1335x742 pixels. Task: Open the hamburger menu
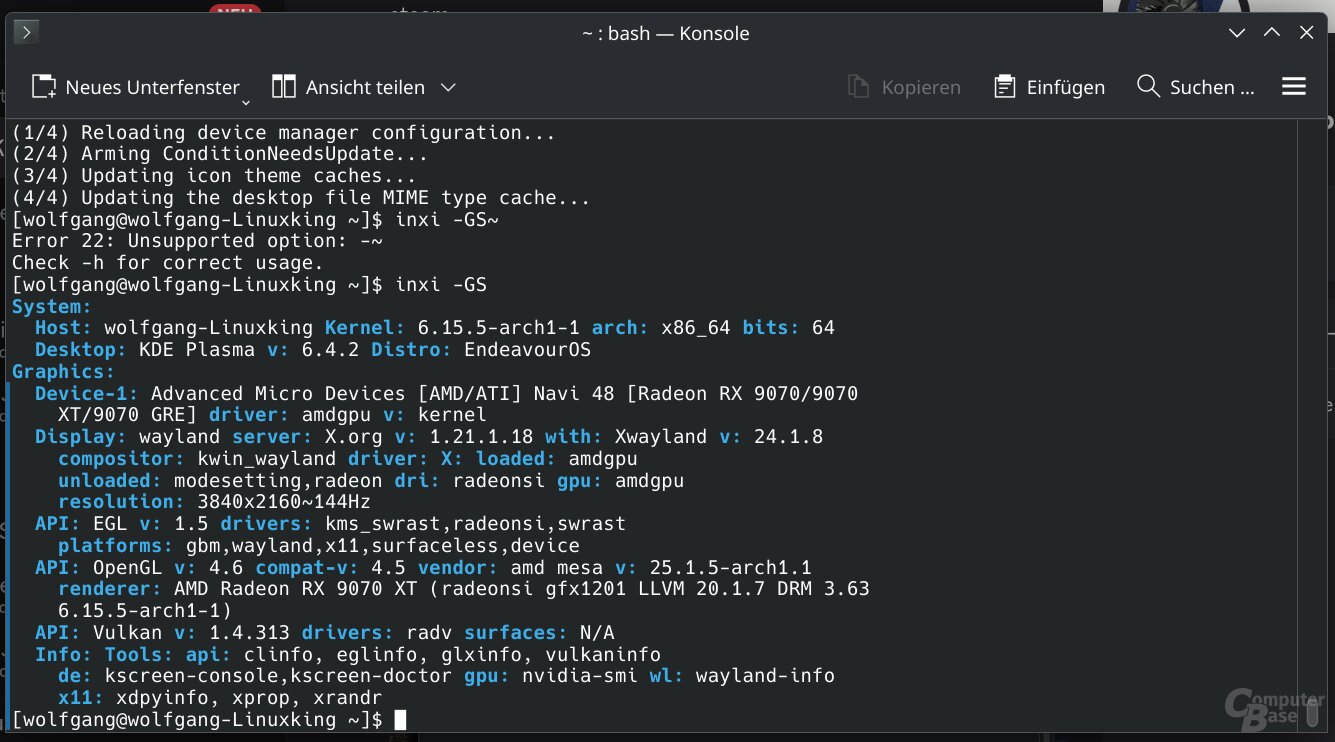(1294, 87)
